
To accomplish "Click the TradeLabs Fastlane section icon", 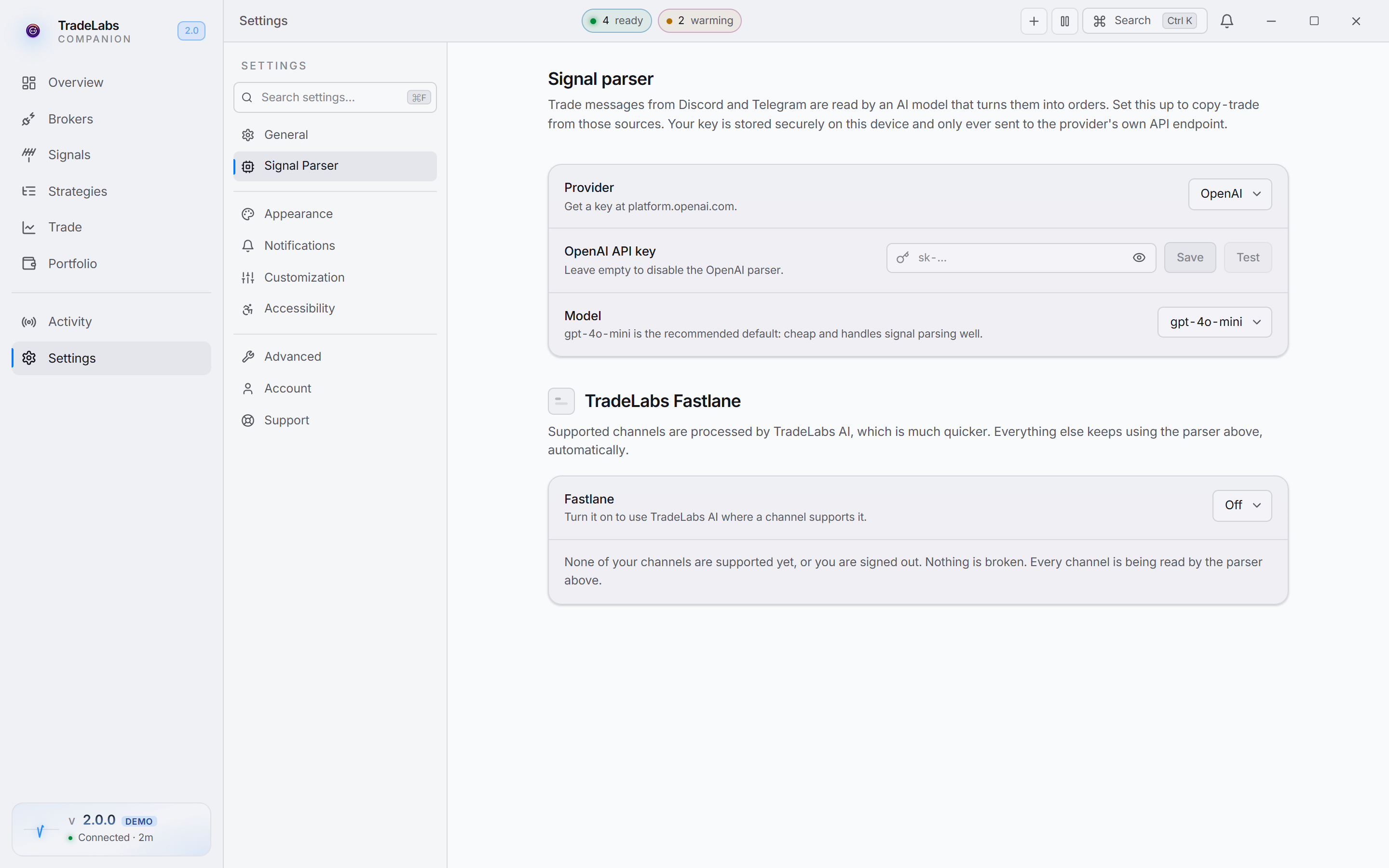I will (x=561, y=401).
